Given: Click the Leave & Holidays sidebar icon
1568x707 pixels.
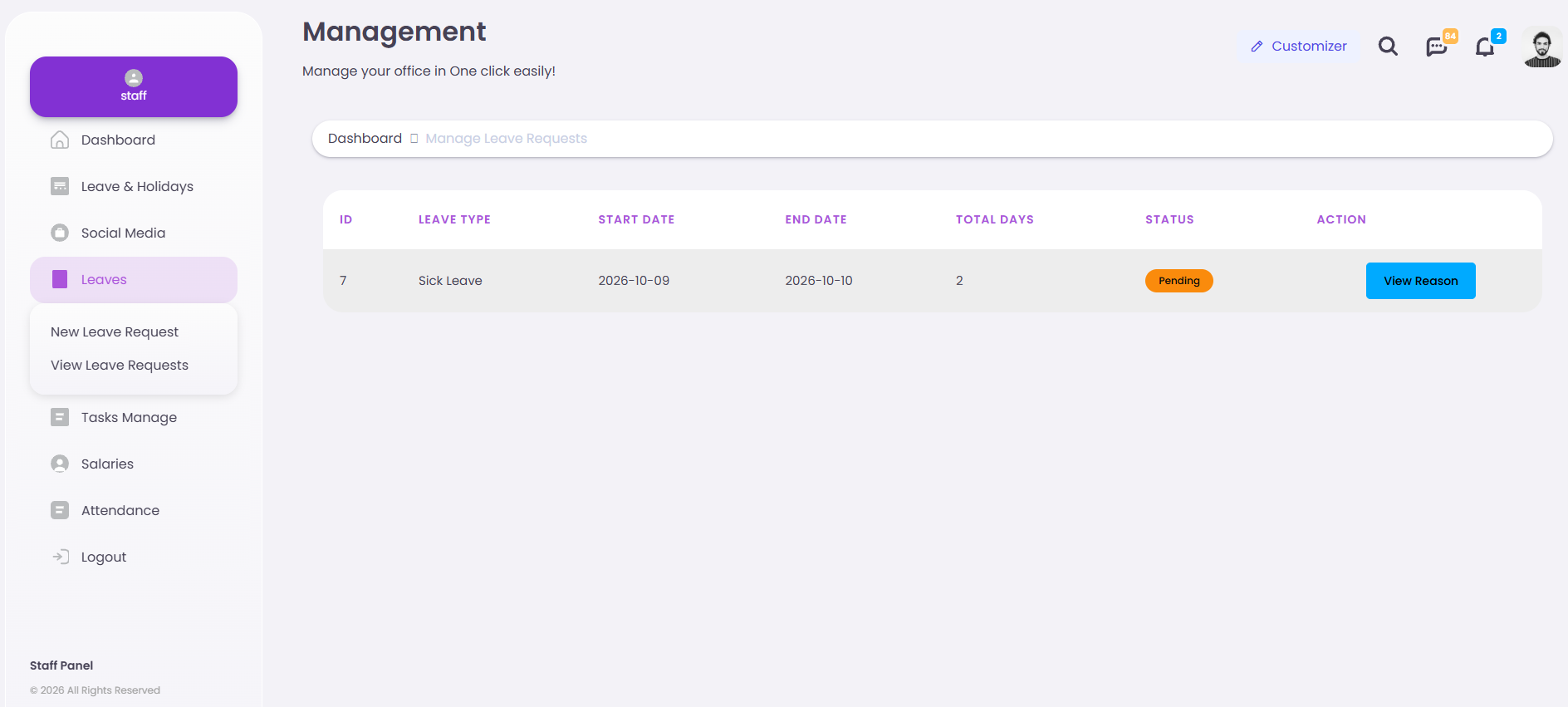Looking at the screenshot, I should (x=60, y=186).
